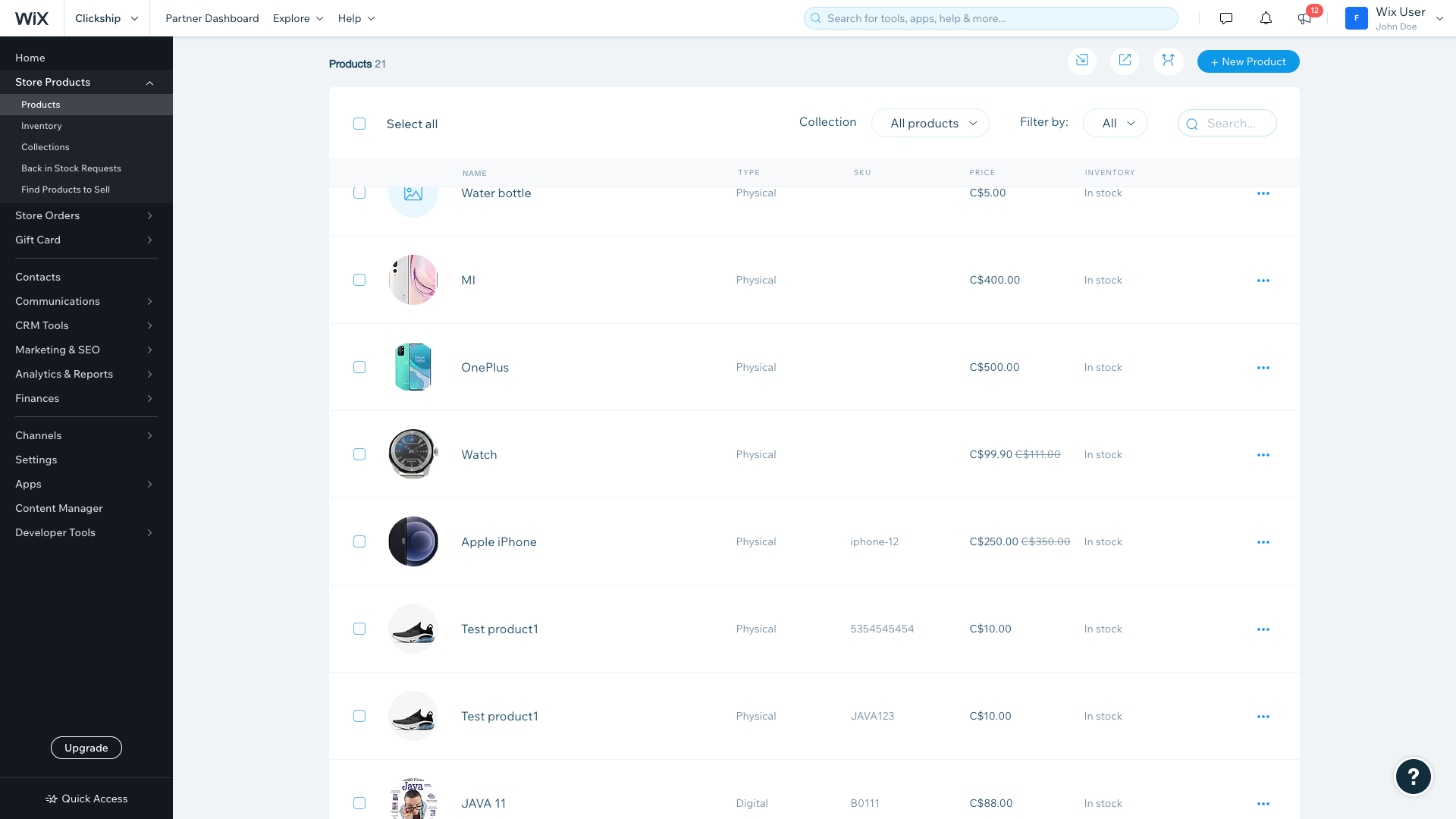1456x819 pixels.
Task: Open the Water bottle product name
Action: [x=496, y=193]
